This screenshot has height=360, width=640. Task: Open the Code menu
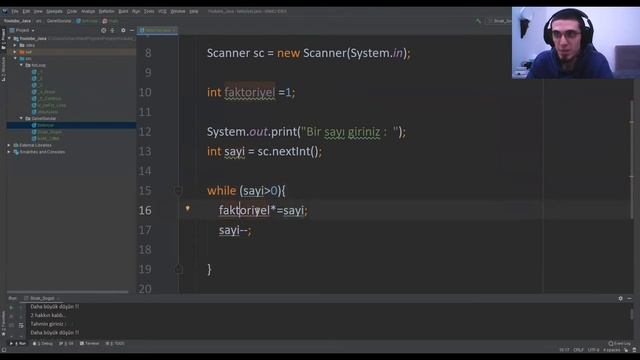[72, 11]
